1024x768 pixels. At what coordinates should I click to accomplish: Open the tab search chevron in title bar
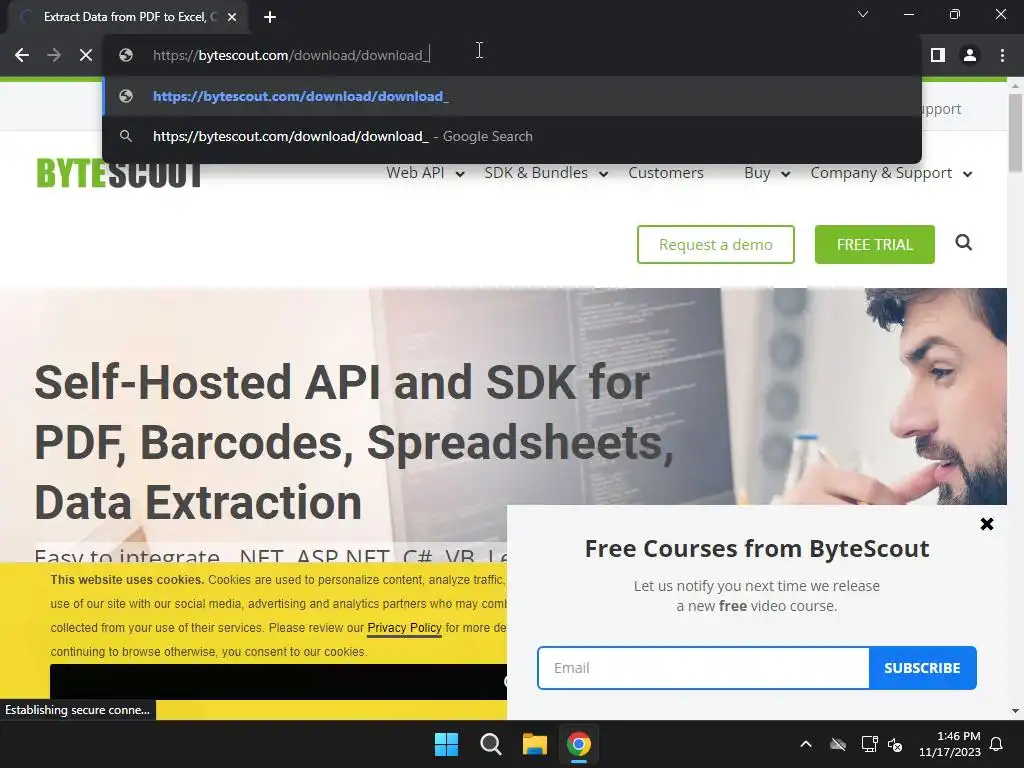click(863, 14)
